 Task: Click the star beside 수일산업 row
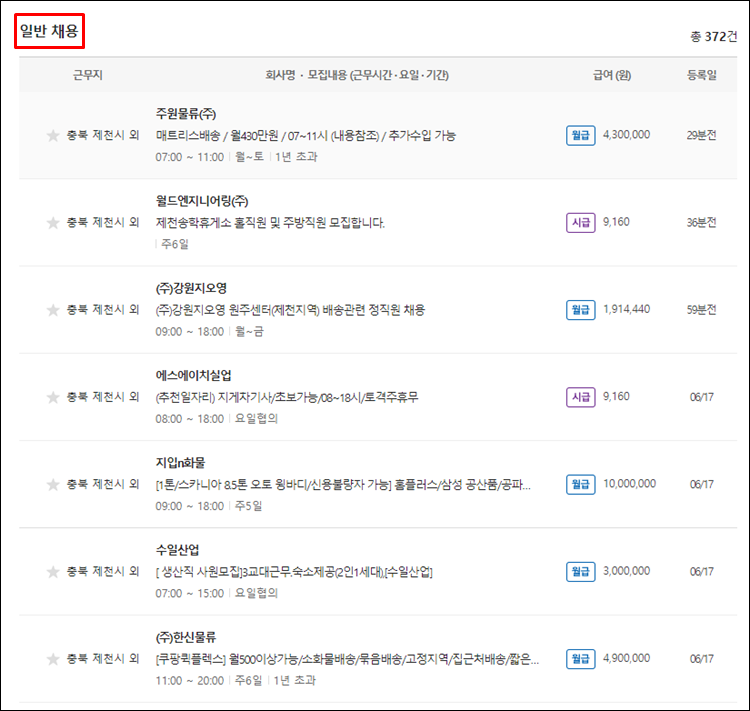point(53,572)
